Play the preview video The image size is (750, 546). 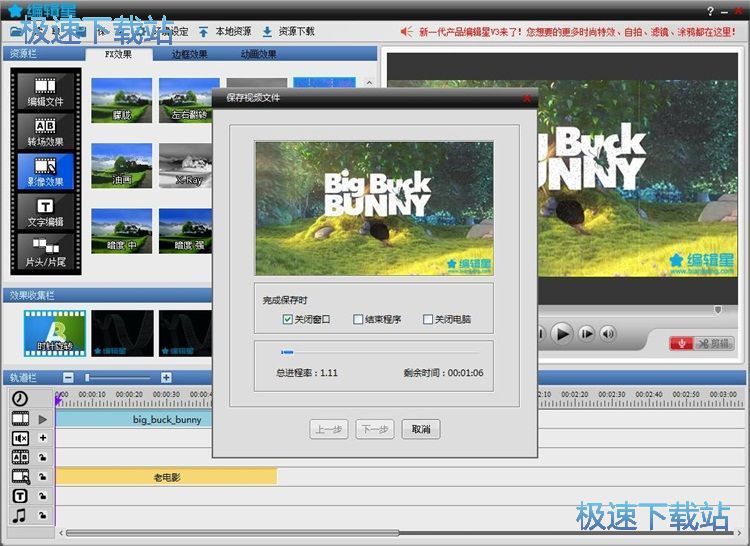click(562, 333)
